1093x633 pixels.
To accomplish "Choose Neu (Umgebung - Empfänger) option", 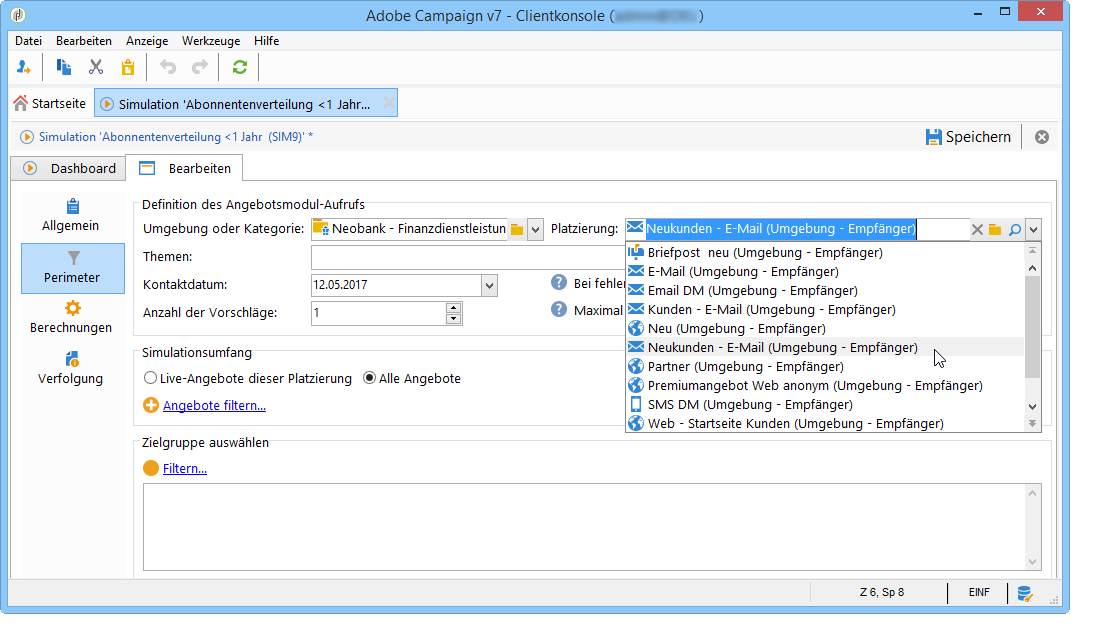I will pos(825,328).
